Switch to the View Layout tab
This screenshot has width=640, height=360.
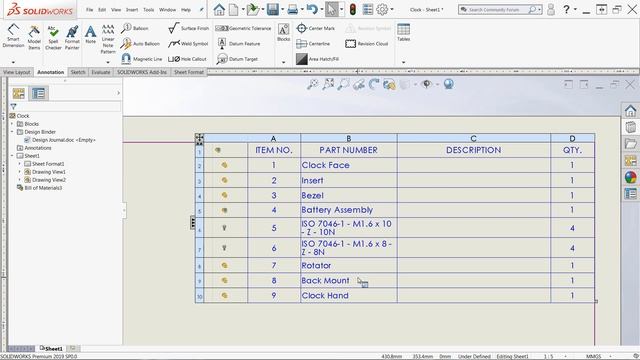[x=17, y=72]
